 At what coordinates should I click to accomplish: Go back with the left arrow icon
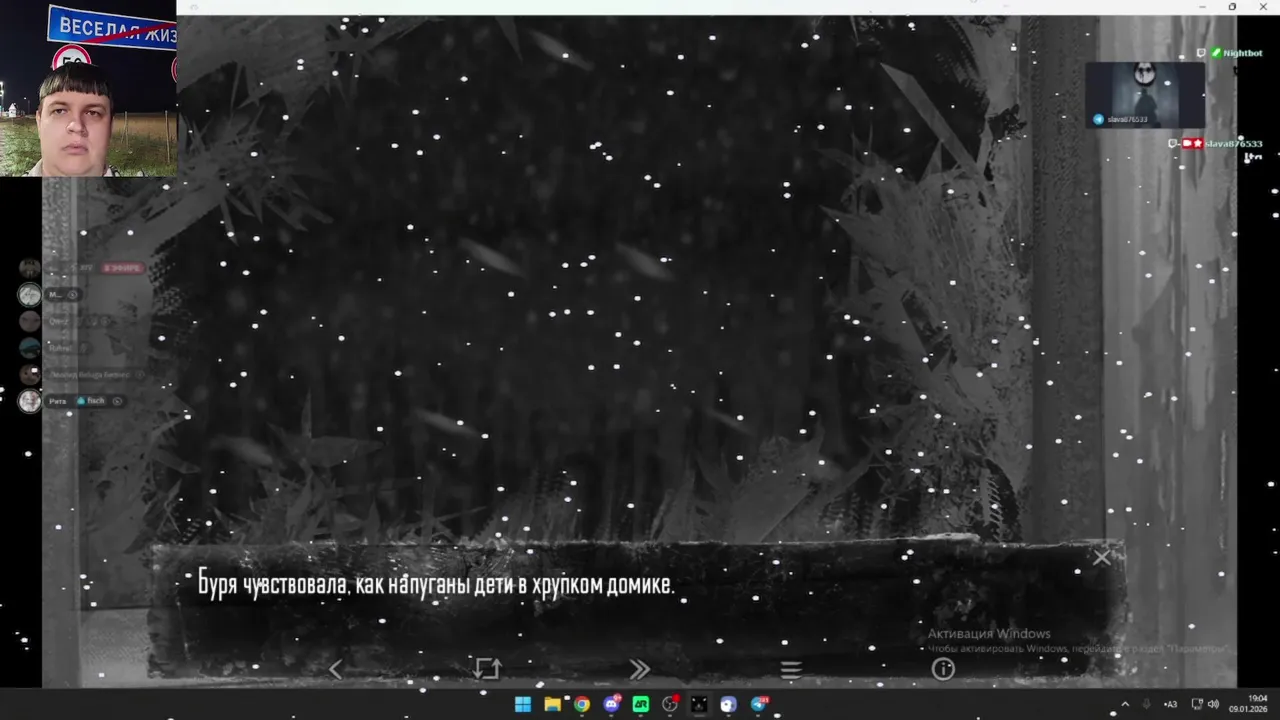point(336,669)
